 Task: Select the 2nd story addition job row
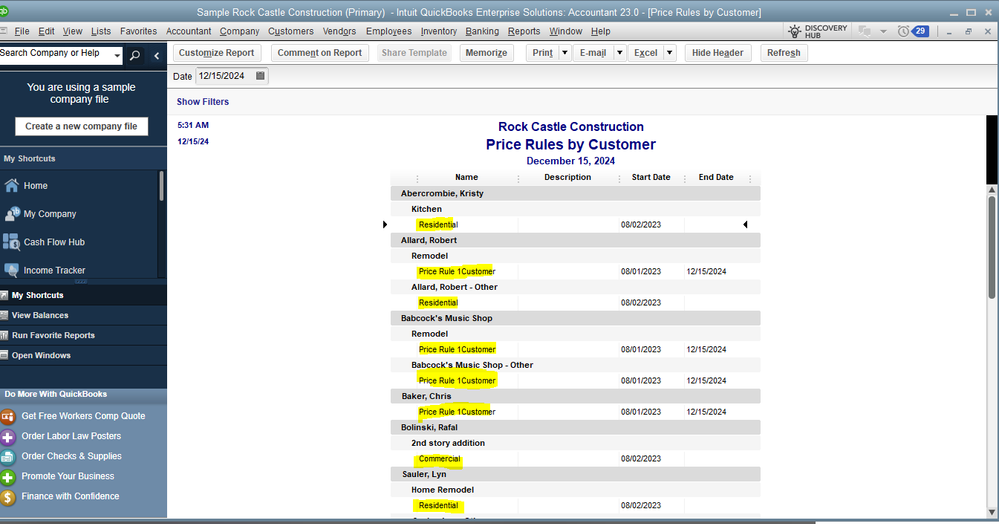[x=575, y=443]
